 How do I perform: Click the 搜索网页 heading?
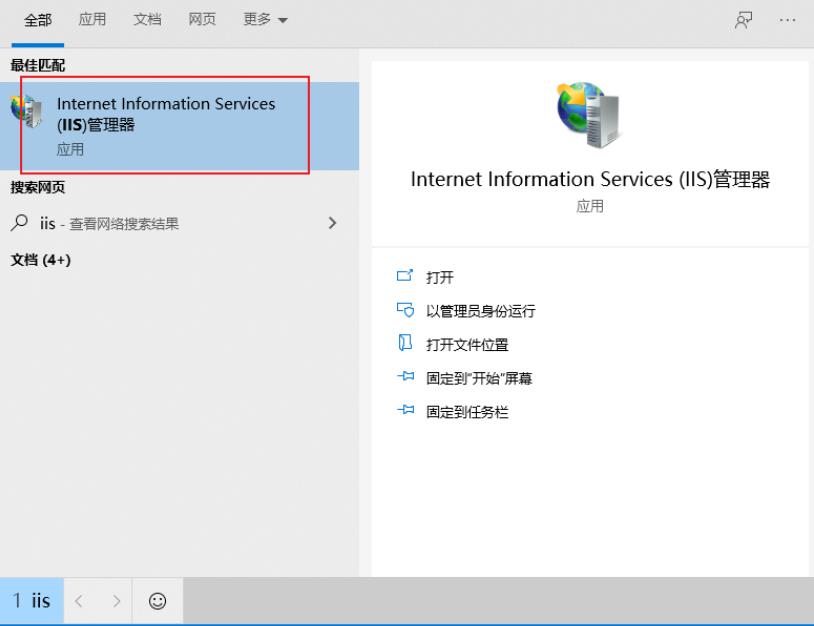click(x=38, y=187)
